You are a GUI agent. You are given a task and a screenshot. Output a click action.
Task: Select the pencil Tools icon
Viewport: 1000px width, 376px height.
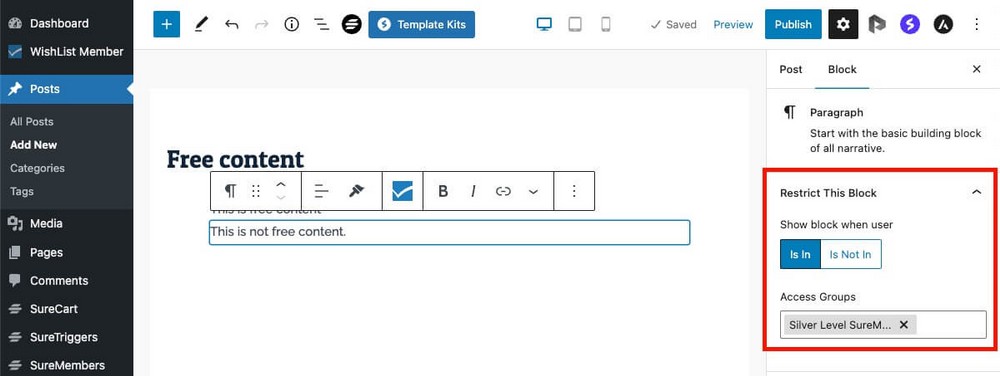click(x=201, y=25)
